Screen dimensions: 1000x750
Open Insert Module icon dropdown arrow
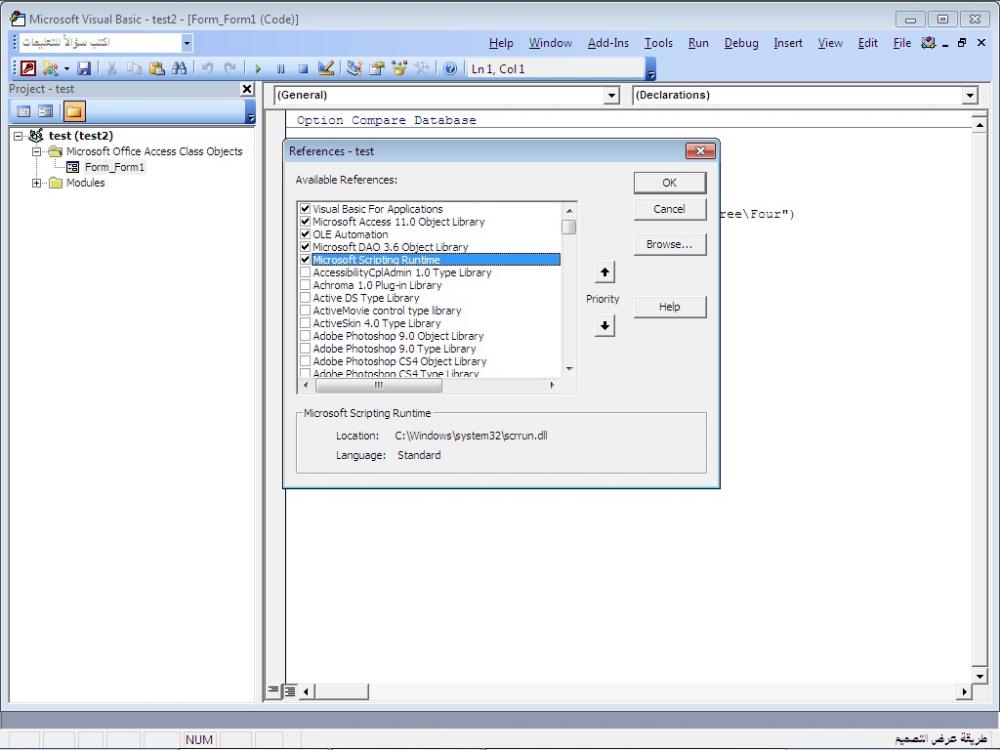pyautogui.click(x=66, y=68)
